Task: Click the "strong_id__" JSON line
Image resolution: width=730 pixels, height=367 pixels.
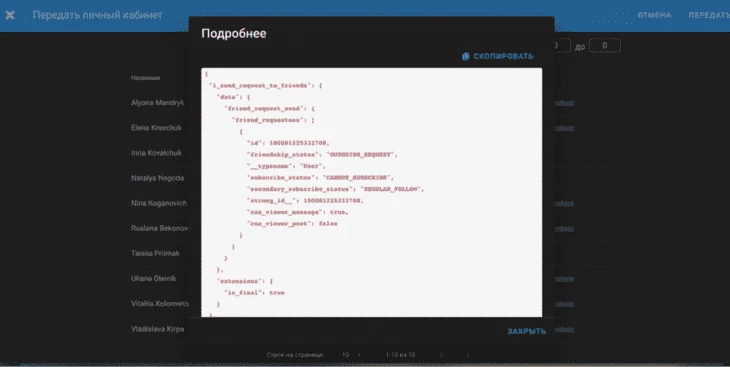Action: pos(305,201)
